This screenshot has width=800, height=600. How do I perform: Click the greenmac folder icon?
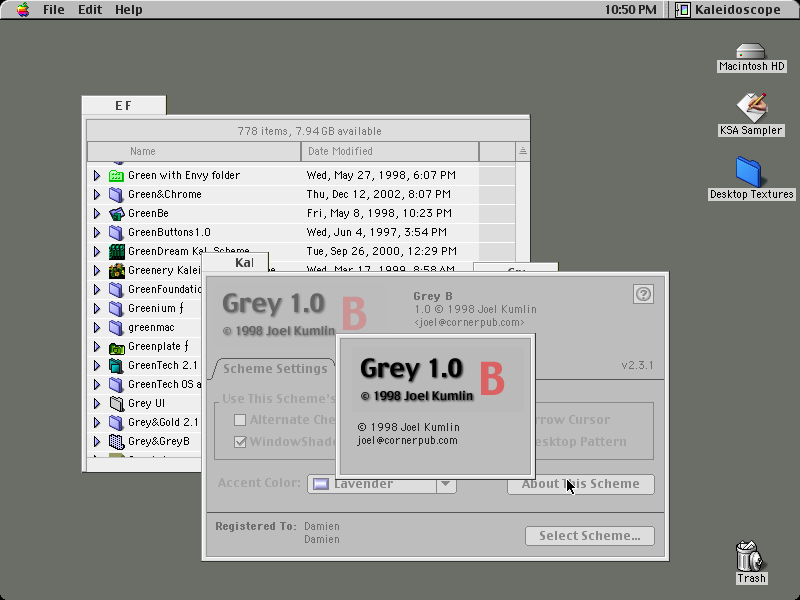coord(116,328)
